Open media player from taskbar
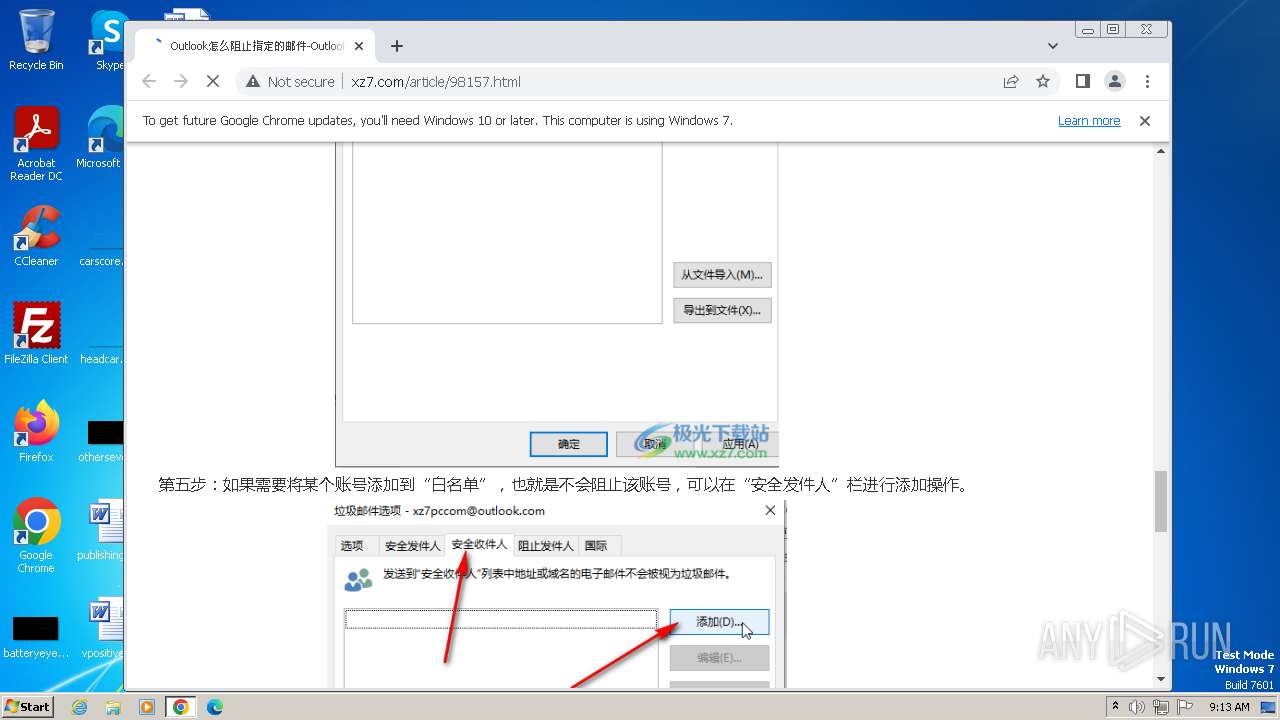Image resolution: width=1280 pixels, height=720 pixels. click(147, 707)
